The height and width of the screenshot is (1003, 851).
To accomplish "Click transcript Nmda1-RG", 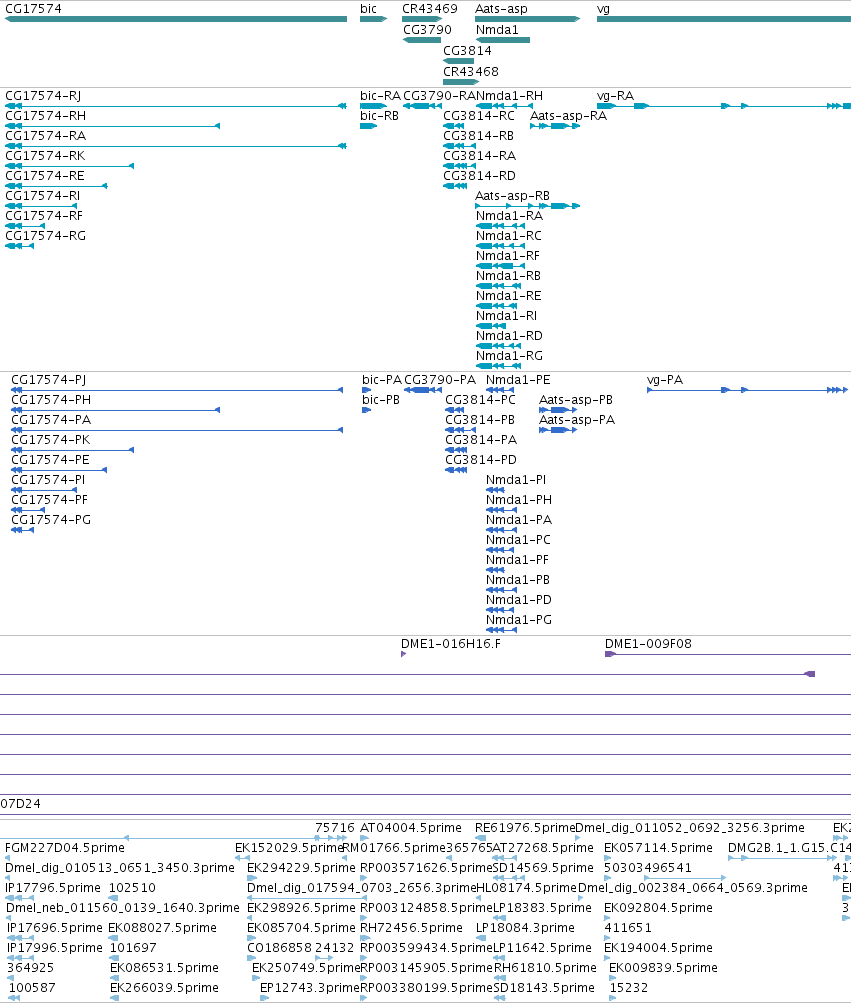I will pyautogui.click(x=498, y=366).
